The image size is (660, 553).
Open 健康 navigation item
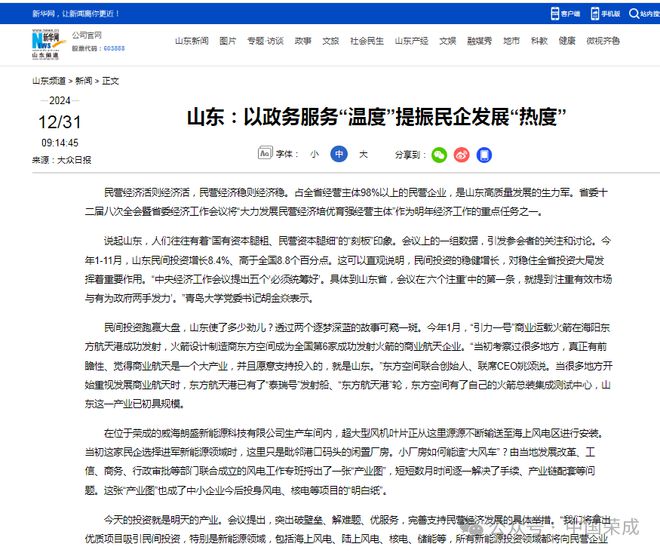coord(567,41)
